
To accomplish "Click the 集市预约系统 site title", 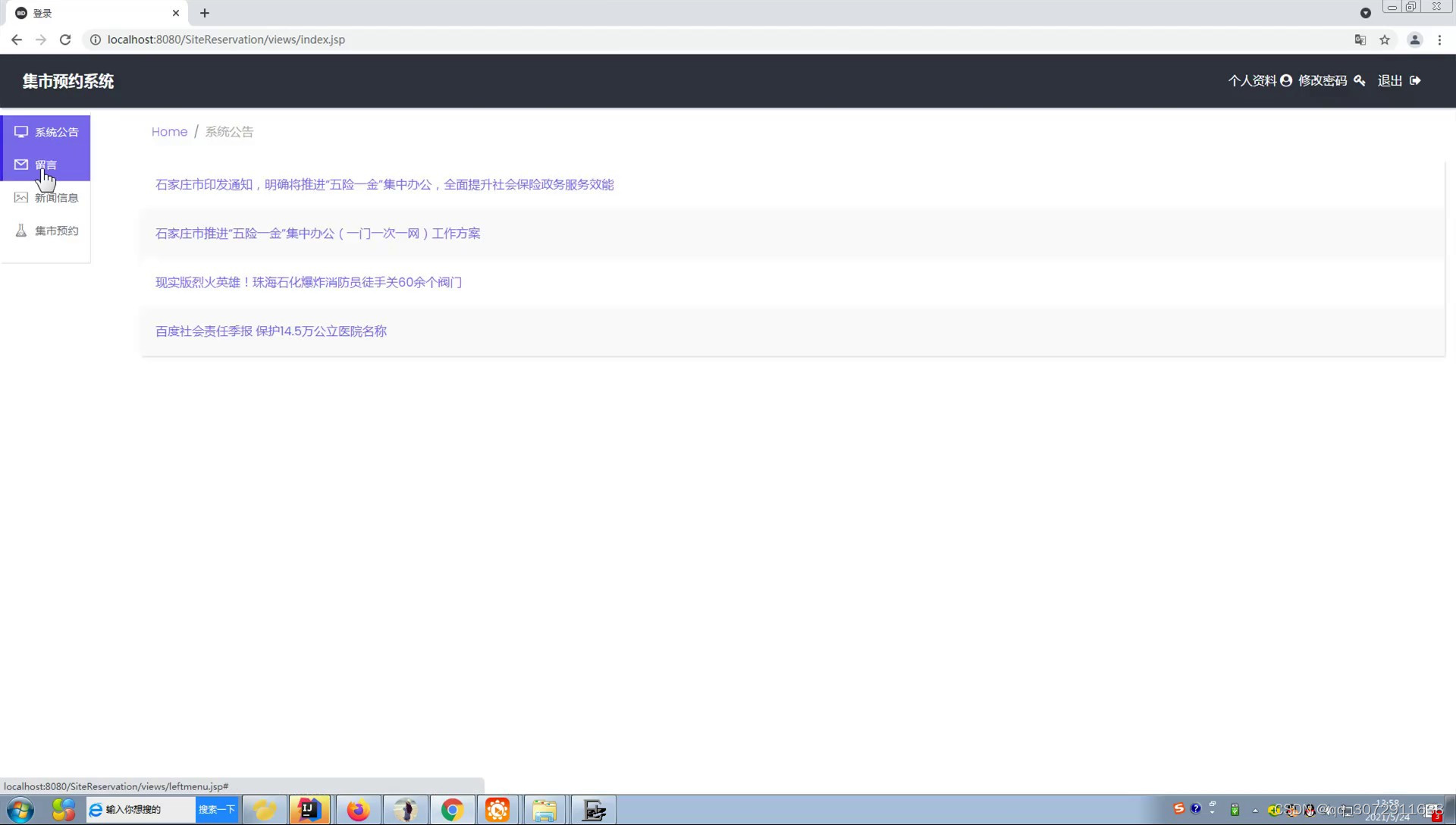I will tap(68, 81).
